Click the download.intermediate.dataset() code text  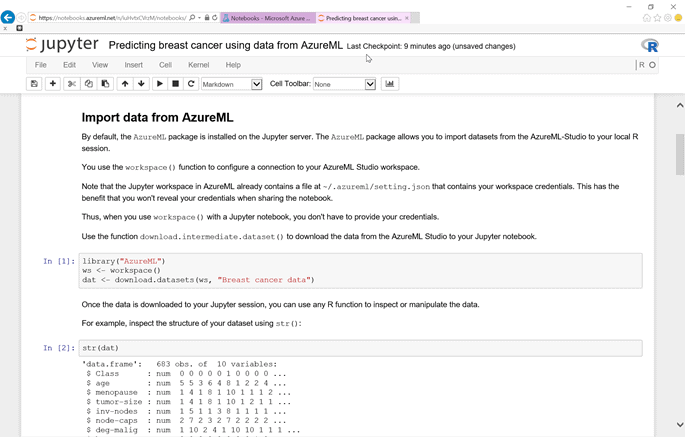pyautogui.click(x=211, y=237)
